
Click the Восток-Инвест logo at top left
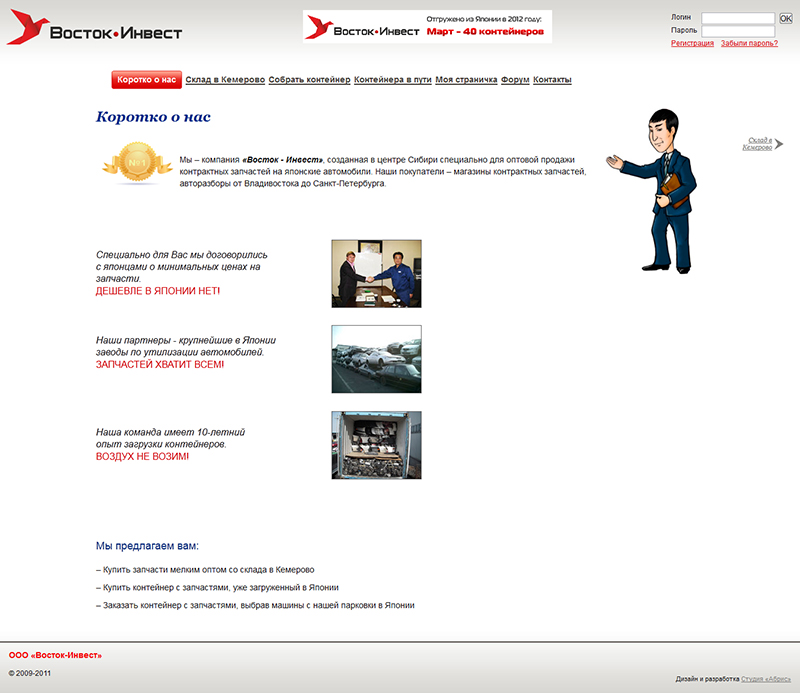coord(94,27)
